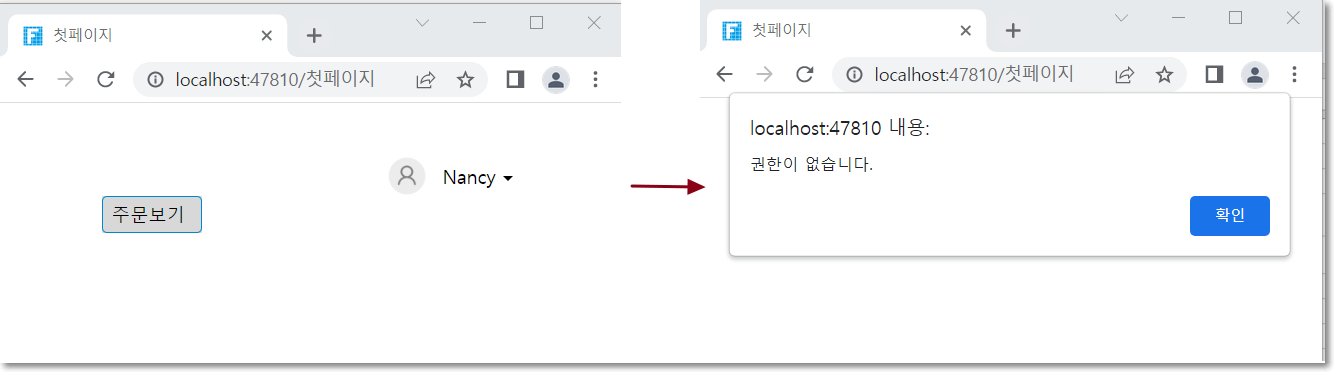1334x372 pixels.
Task: Toggle side panel in left browser window
Action: pos(516,79)
